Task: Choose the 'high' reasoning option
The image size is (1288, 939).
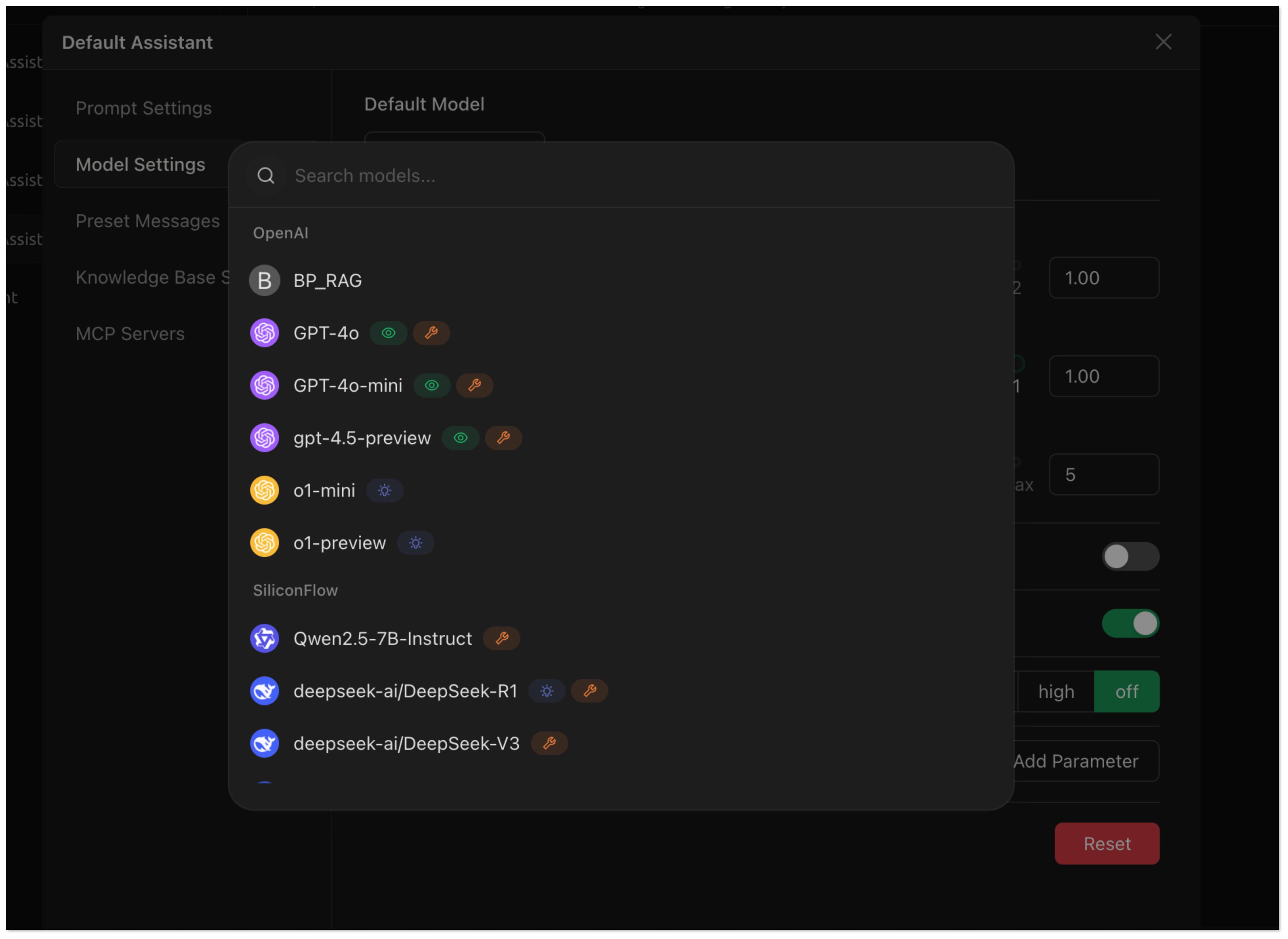Action: (x=1056, y=692)
